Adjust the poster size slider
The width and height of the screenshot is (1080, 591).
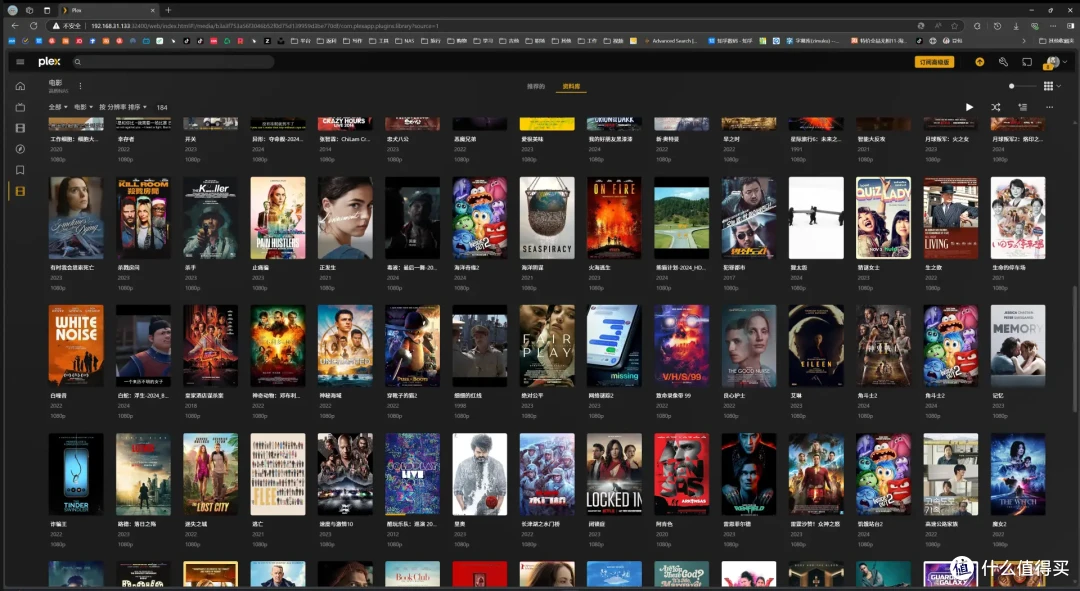click(1022, 86)
